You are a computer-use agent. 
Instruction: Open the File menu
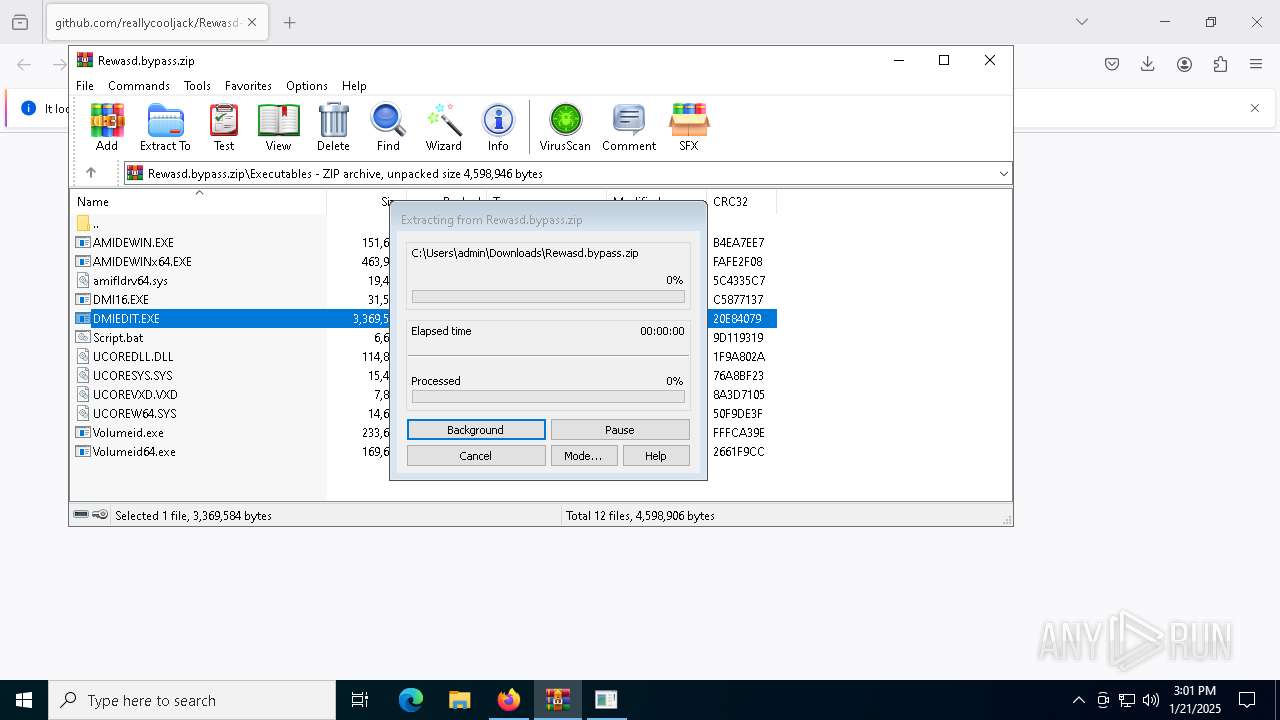pyautogui.click(x=85, y=86)
